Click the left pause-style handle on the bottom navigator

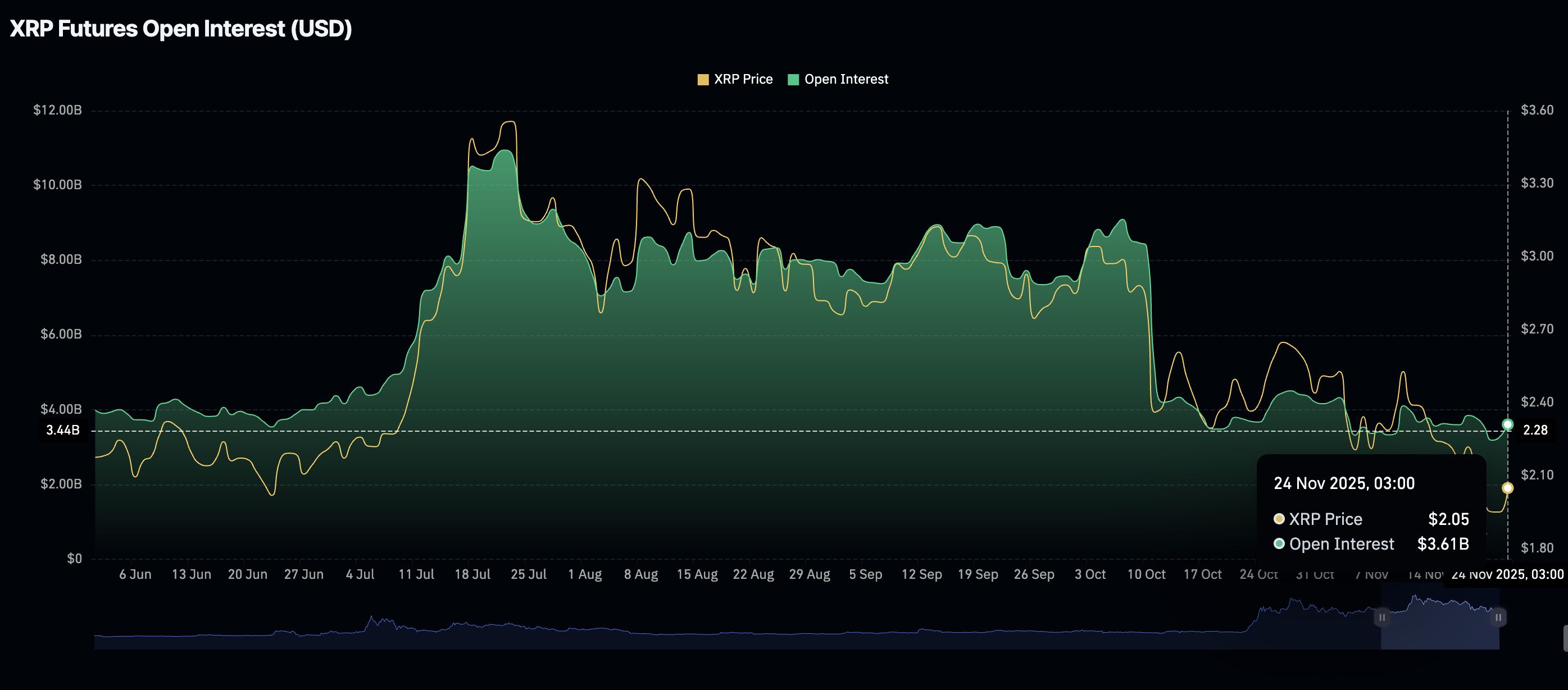click(x=1381, y=618)
